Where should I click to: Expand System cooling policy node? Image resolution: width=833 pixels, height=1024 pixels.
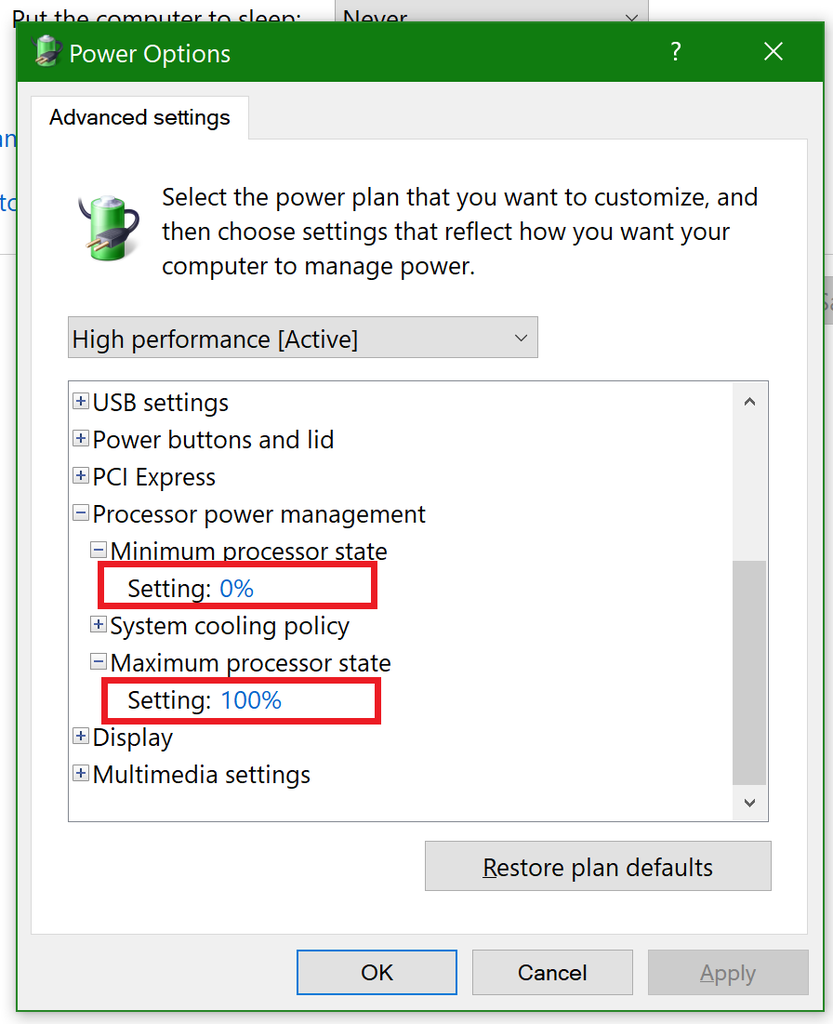(x=98, y=626)
